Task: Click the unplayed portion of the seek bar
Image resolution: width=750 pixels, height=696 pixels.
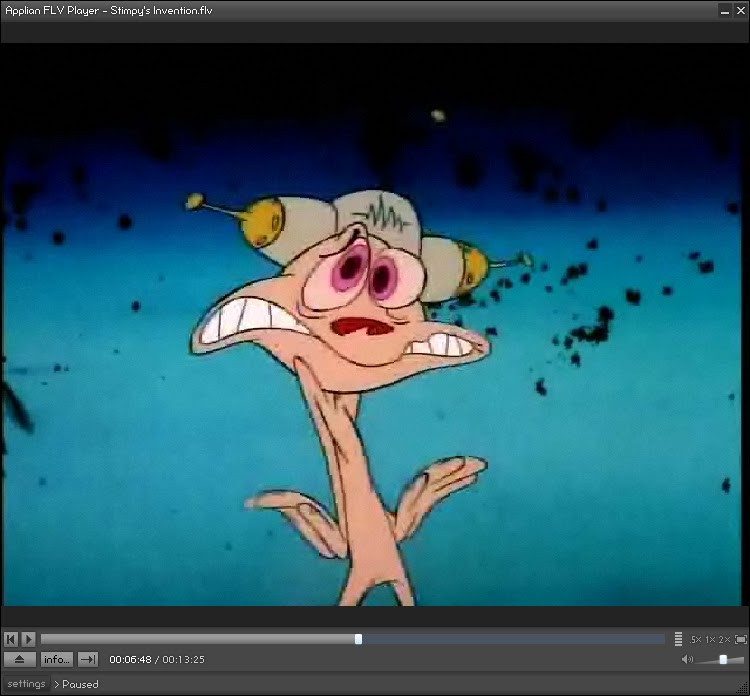Action: click(x=513, y=639)
